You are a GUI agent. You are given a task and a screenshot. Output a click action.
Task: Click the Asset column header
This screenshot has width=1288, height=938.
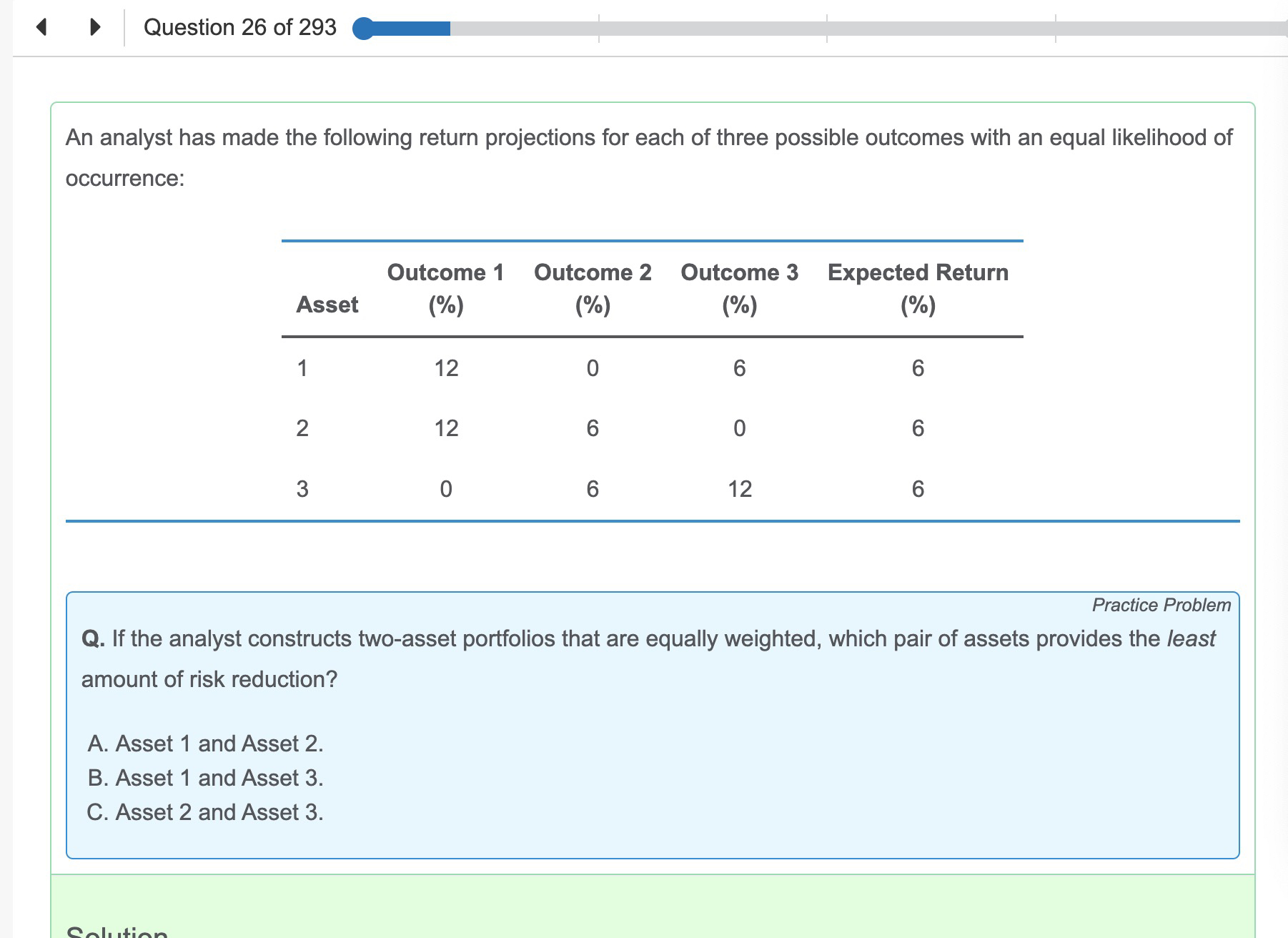tap(327, 305)
